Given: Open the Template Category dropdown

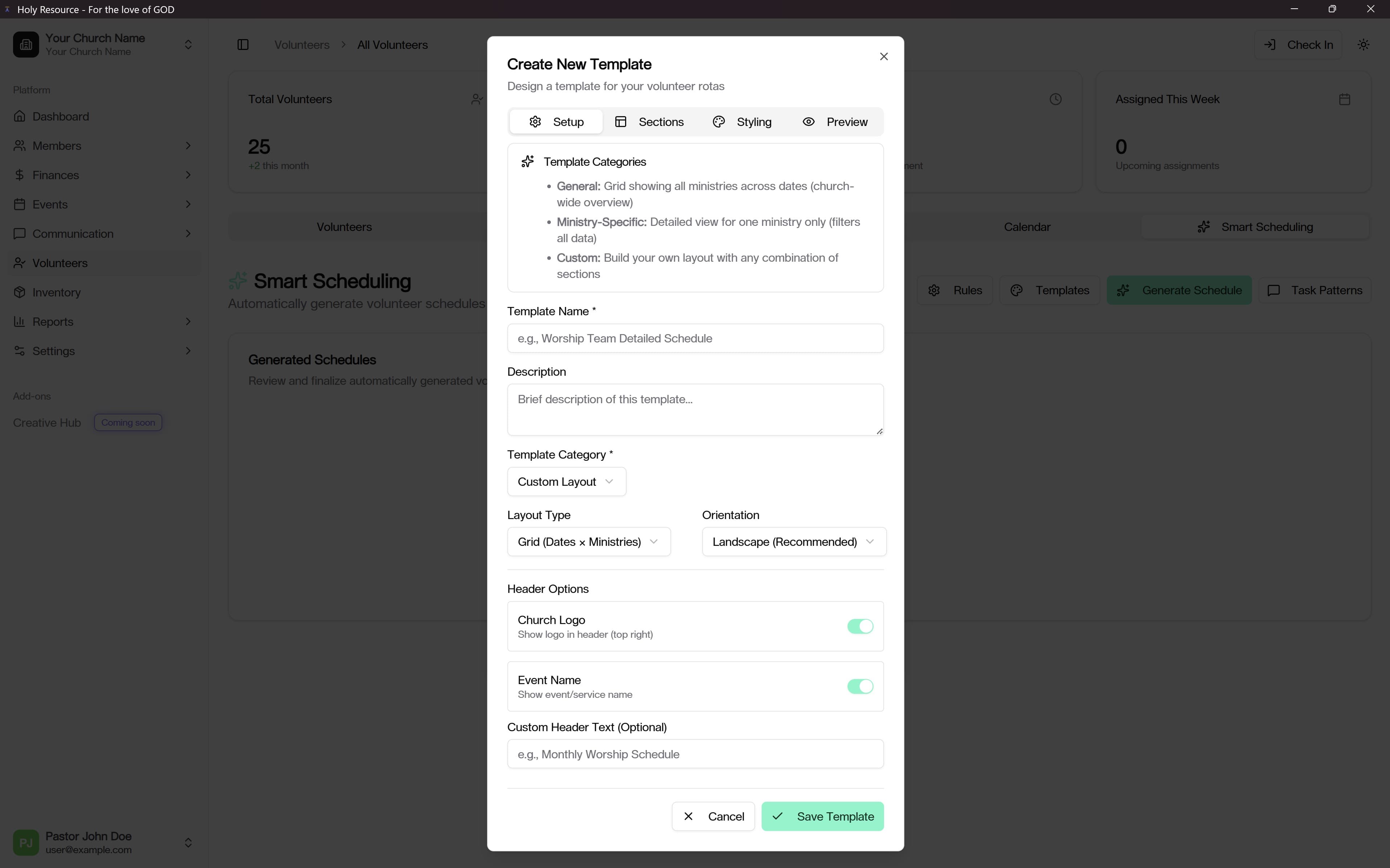Looking at the screenshot, I should point(566,482).
